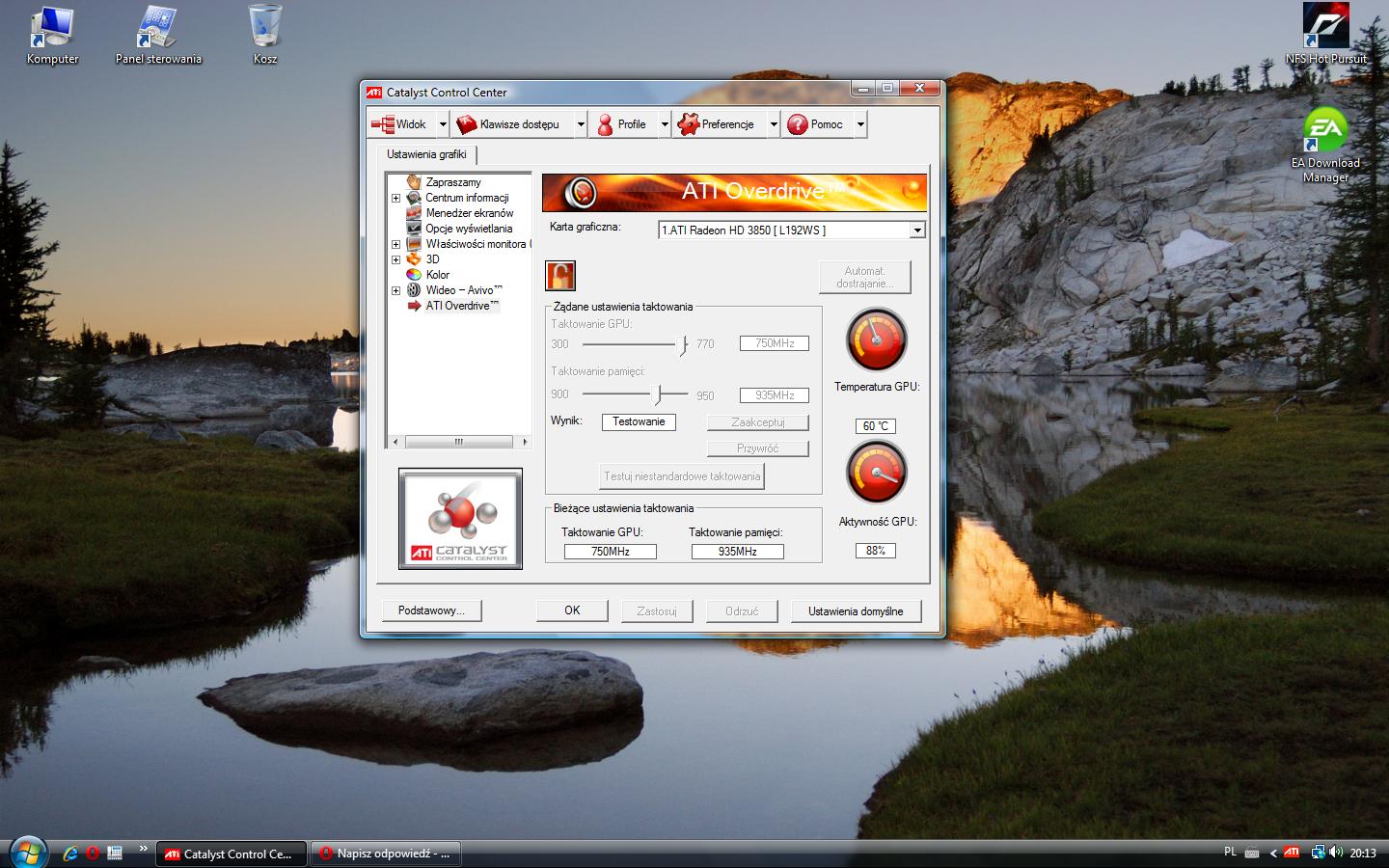Launch Opera from quick launch
Viewport: 1389px width, 868px height.
pos(93,854)
